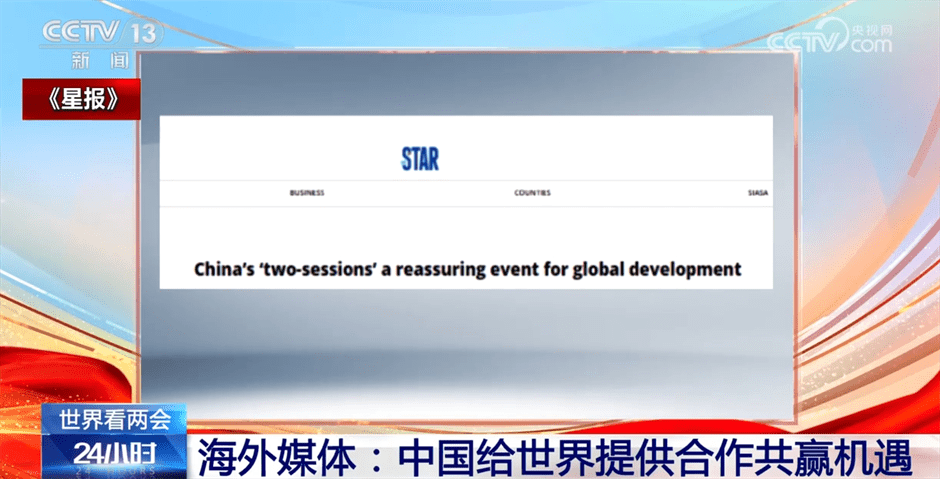
Task: Open the BUSINESS navigation item
Action: 307,193
